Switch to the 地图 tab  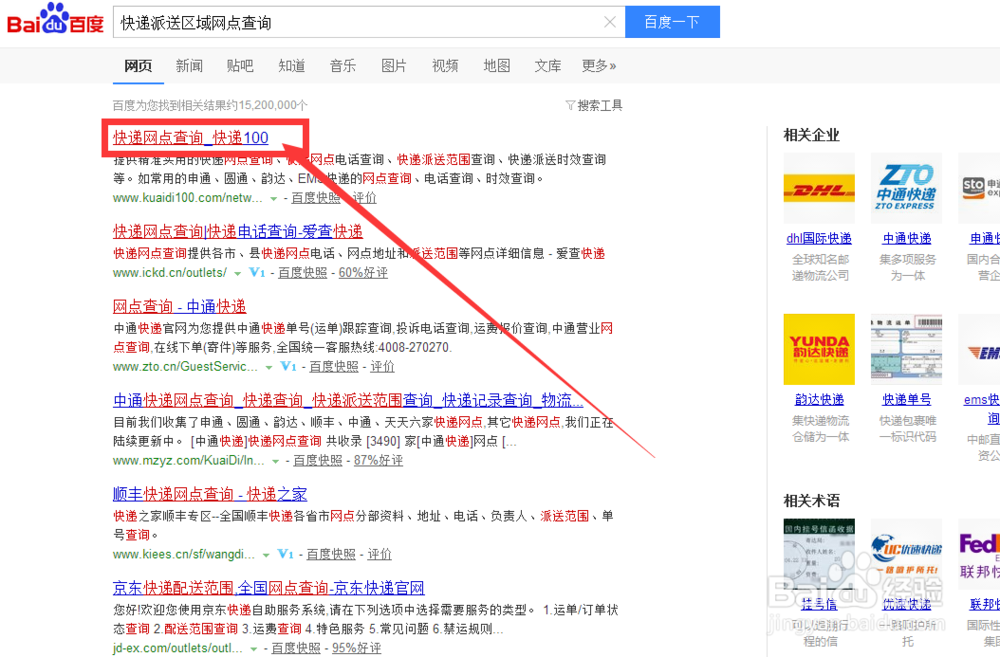(x=496, y=66)
